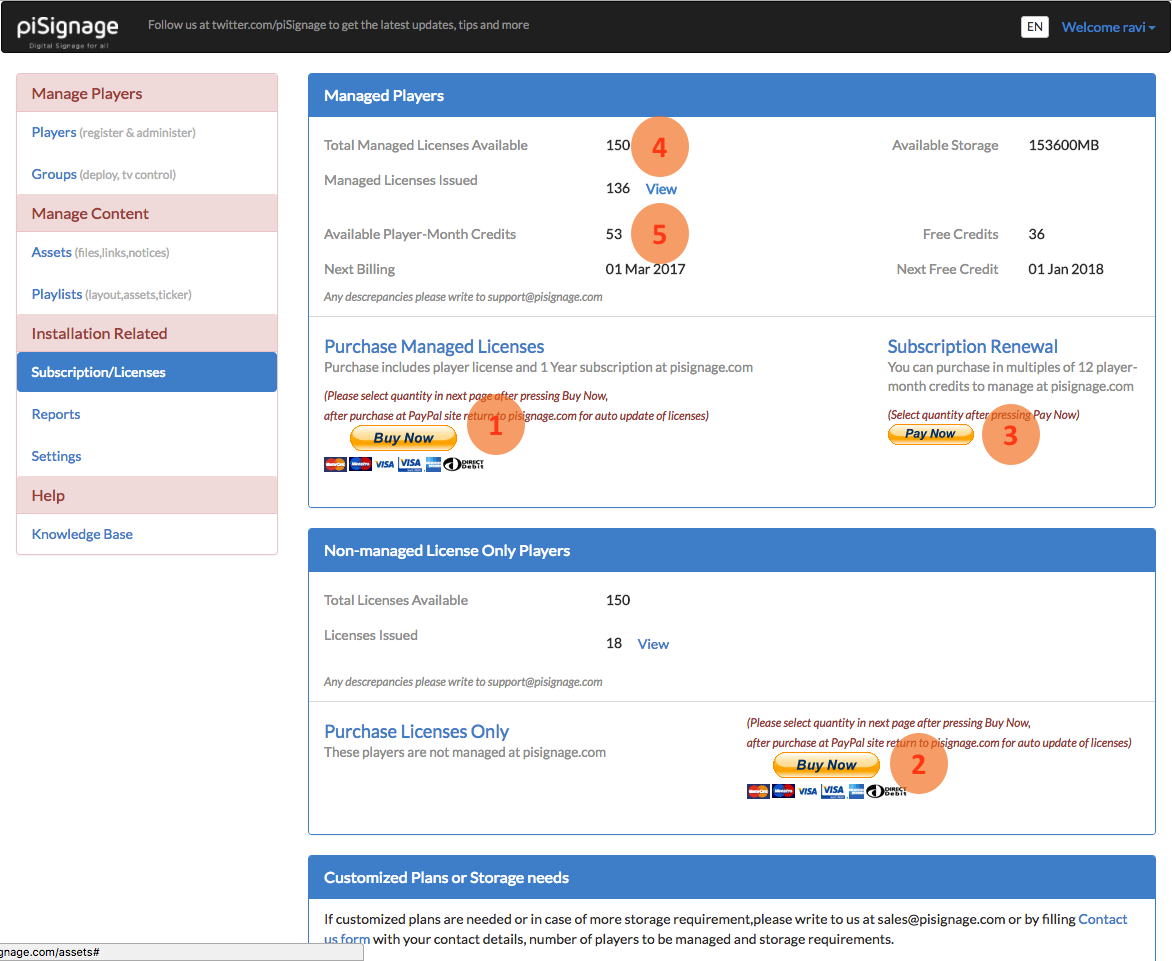
Task: Click the VISA icon under the managed licenses Buy Now
Action: [x=386, y=463]
